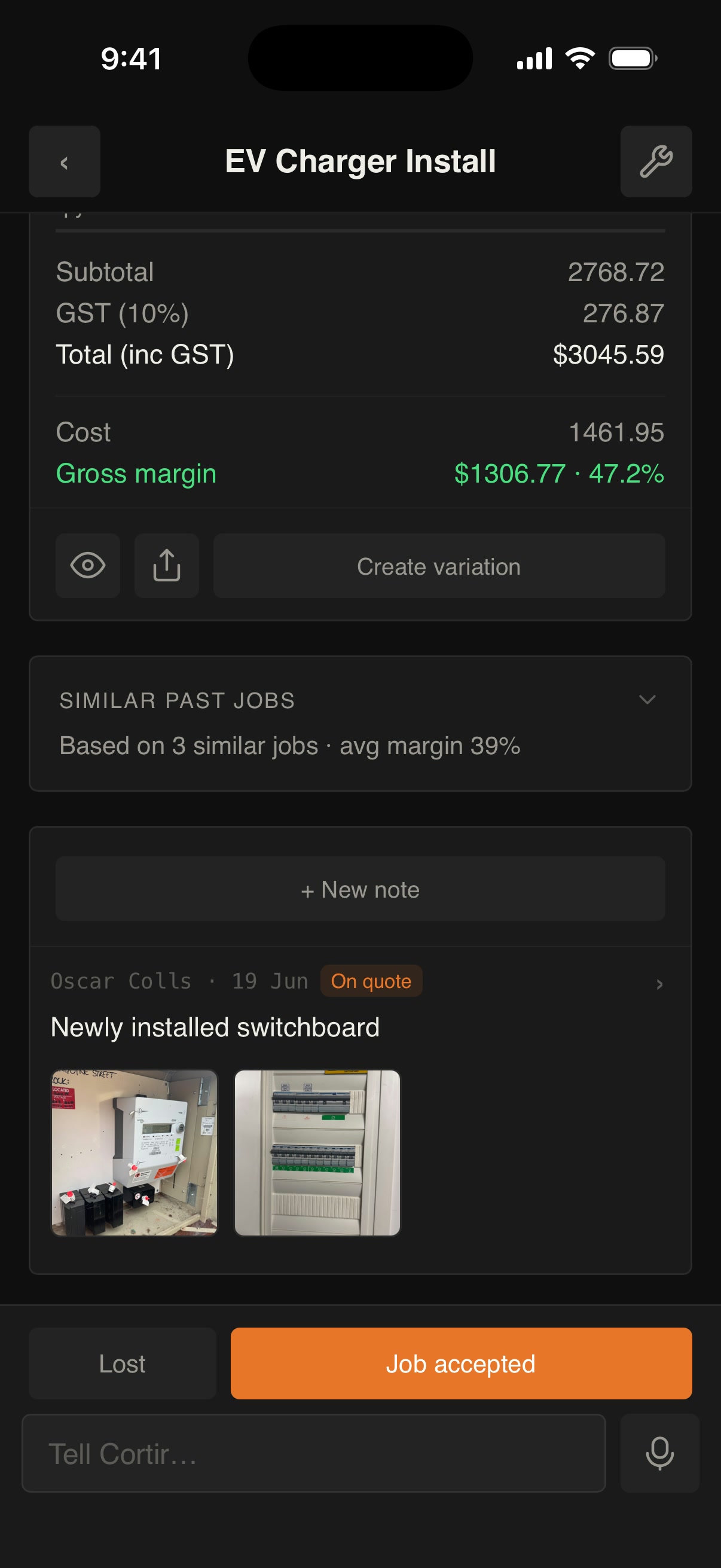The width and height of the screenshot is (721, 1568).
Task: Mark the quote as Lost
Action: click(123, 1363)
